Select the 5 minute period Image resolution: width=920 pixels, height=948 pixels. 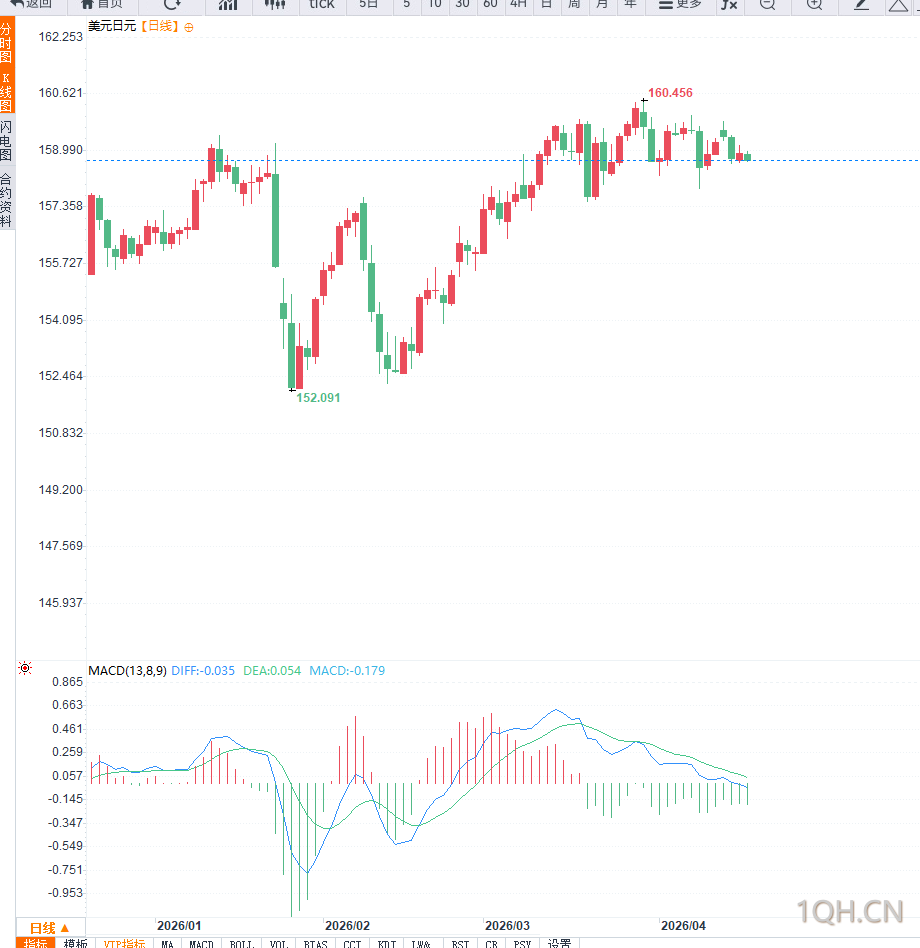pyautogui.click(x=407, y=4)
